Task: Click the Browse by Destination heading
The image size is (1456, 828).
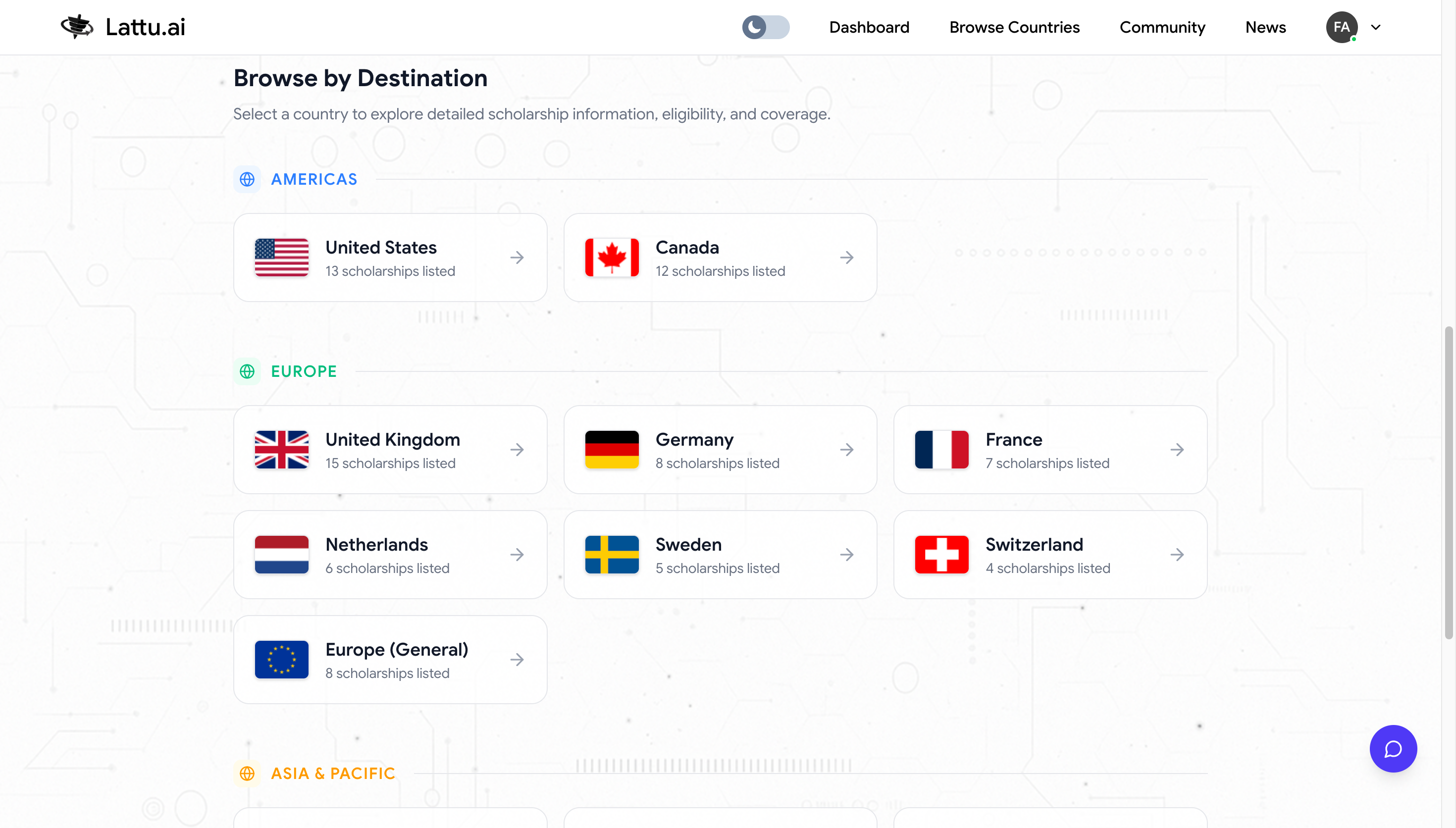Action: coord(361,78)
